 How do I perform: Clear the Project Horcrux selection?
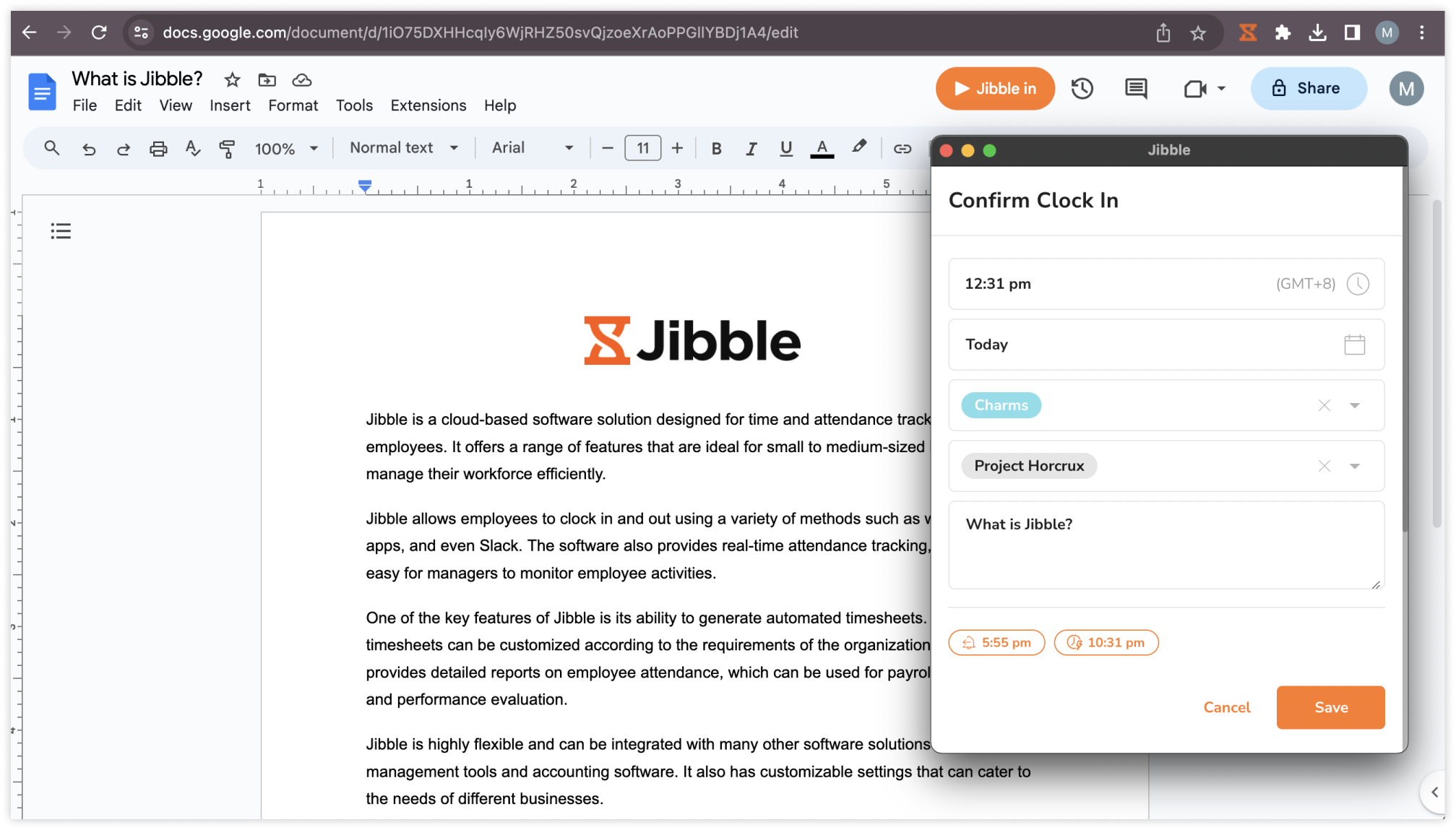(x=1324, y=466)
